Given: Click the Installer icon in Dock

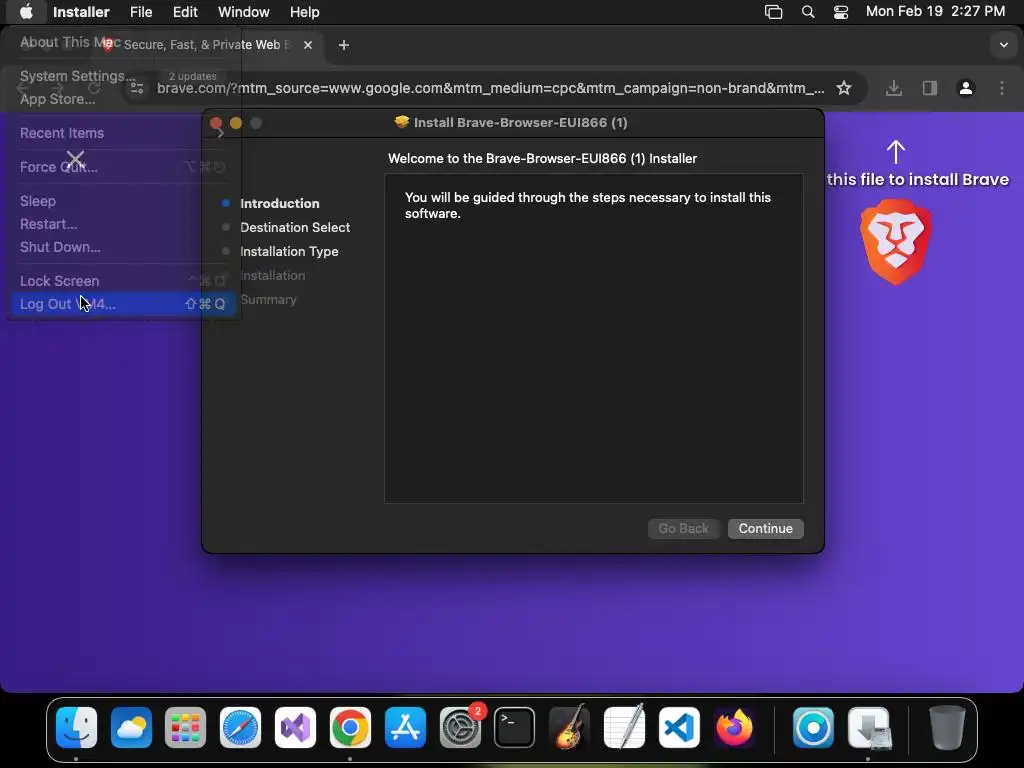Looking at the screenshot, I should [x=869, y=728].
